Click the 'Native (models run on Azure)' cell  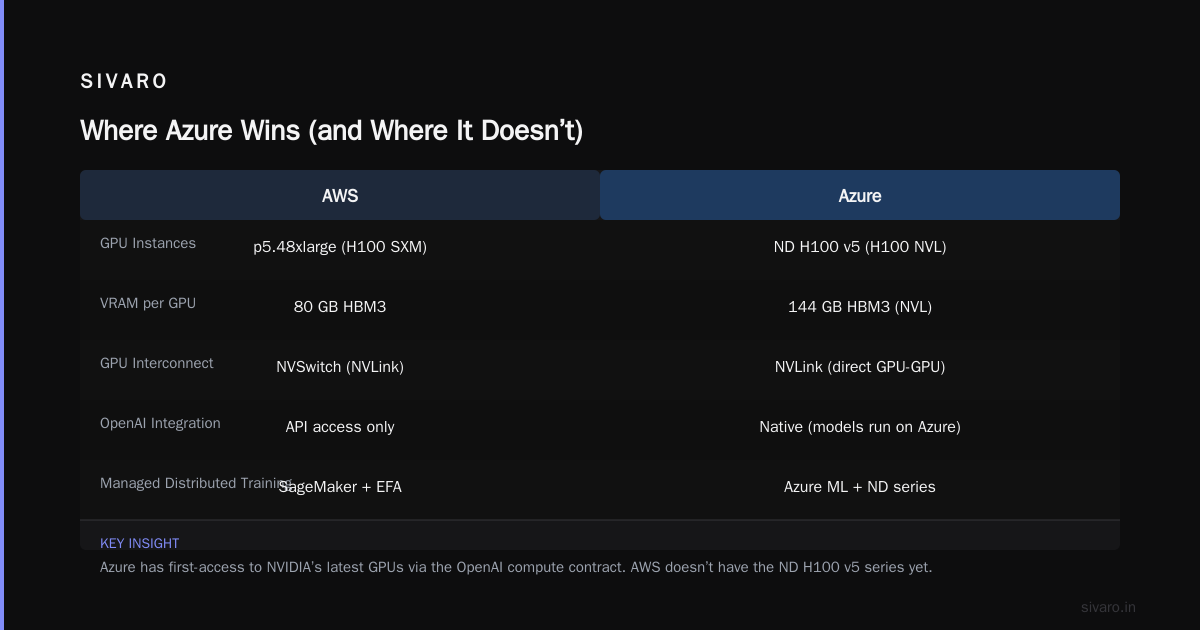860,427
